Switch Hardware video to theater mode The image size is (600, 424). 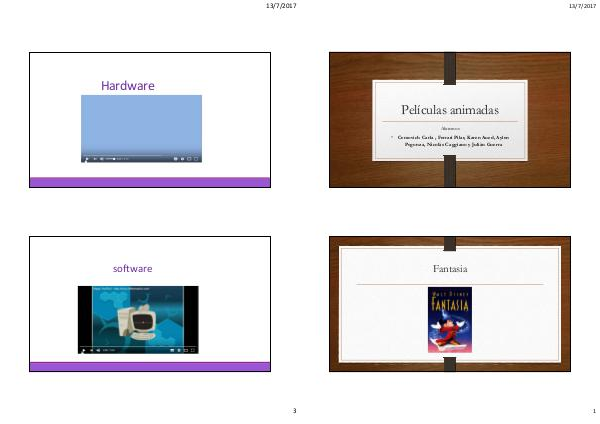click(187, 158)
